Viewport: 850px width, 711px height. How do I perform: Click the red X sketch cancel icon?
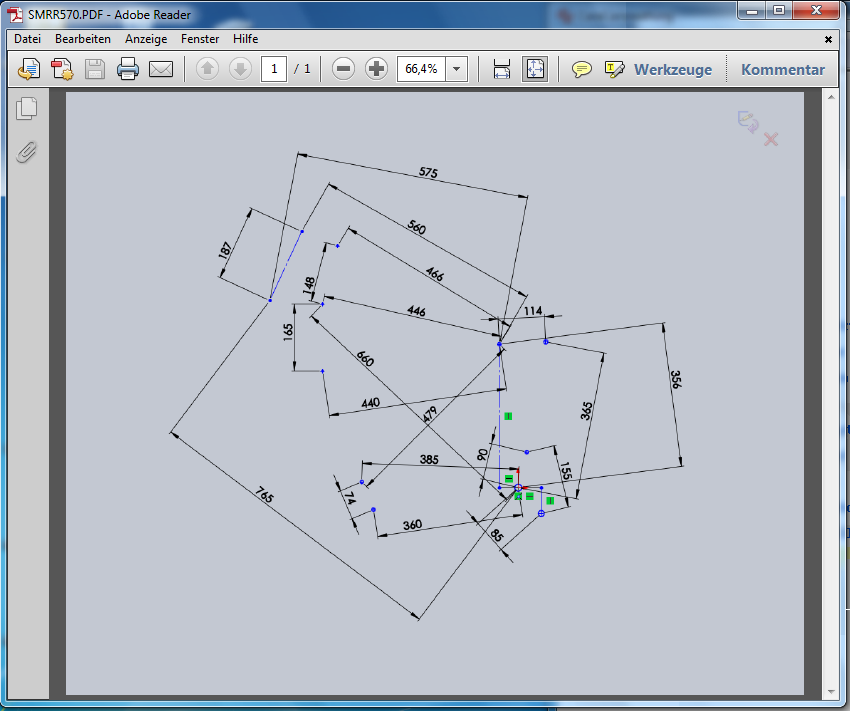tap(771, 139)
